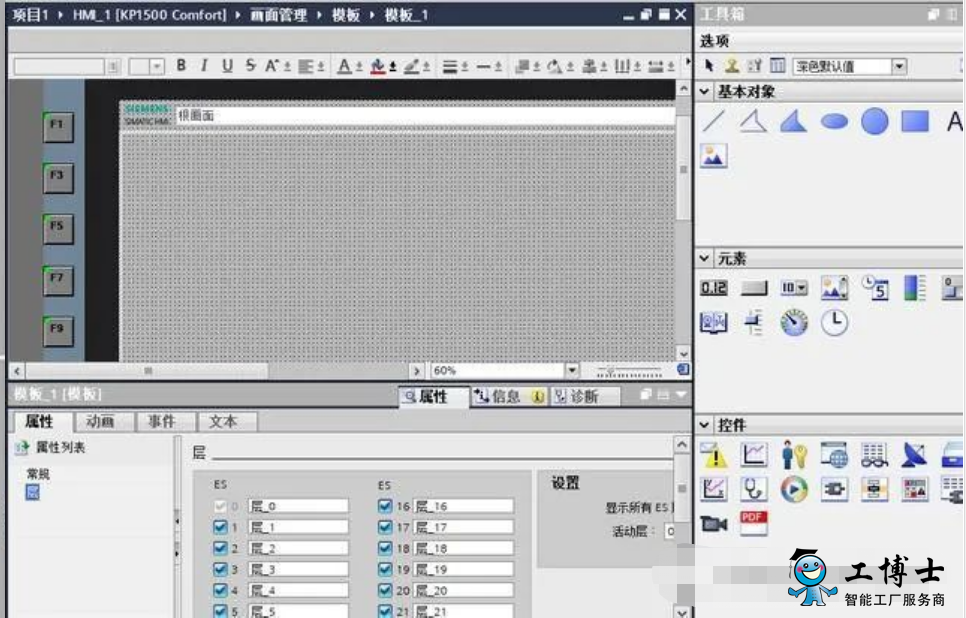The height and width of the screenshot is (618, 966).
Task: Open the 深色默认值 style dropdown
Action: (x=899, y=66)
